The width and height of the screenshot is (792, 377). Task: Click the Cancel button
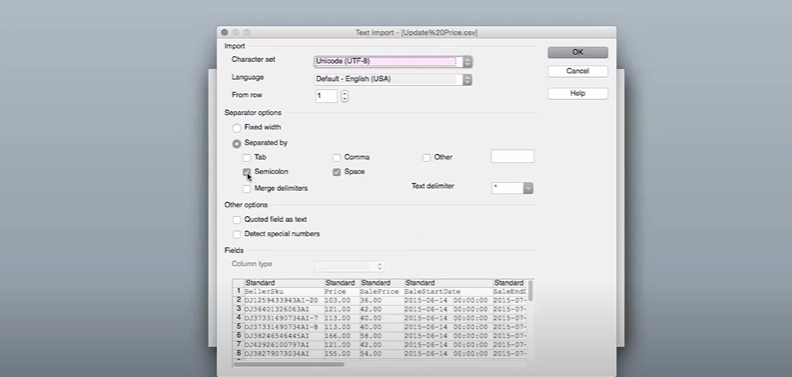point(577,71)
